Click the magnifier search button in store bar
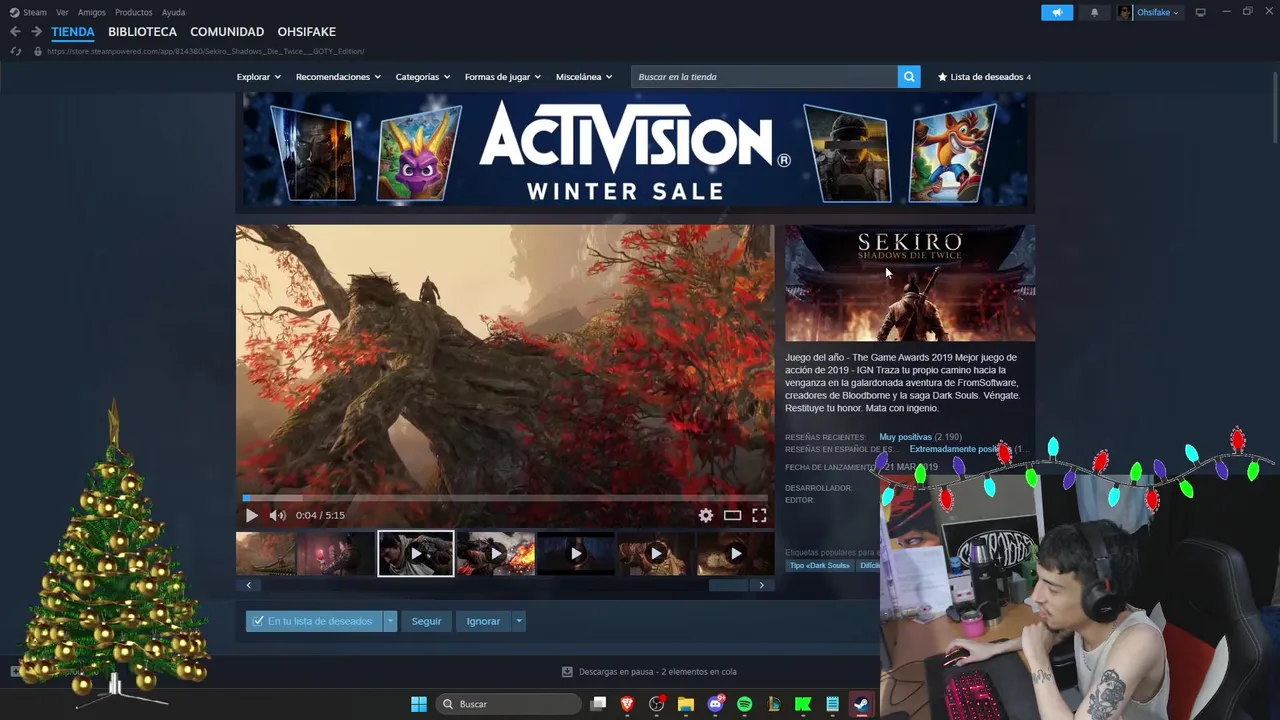Viewport: 1280px width, 720px height. point(909,77)
